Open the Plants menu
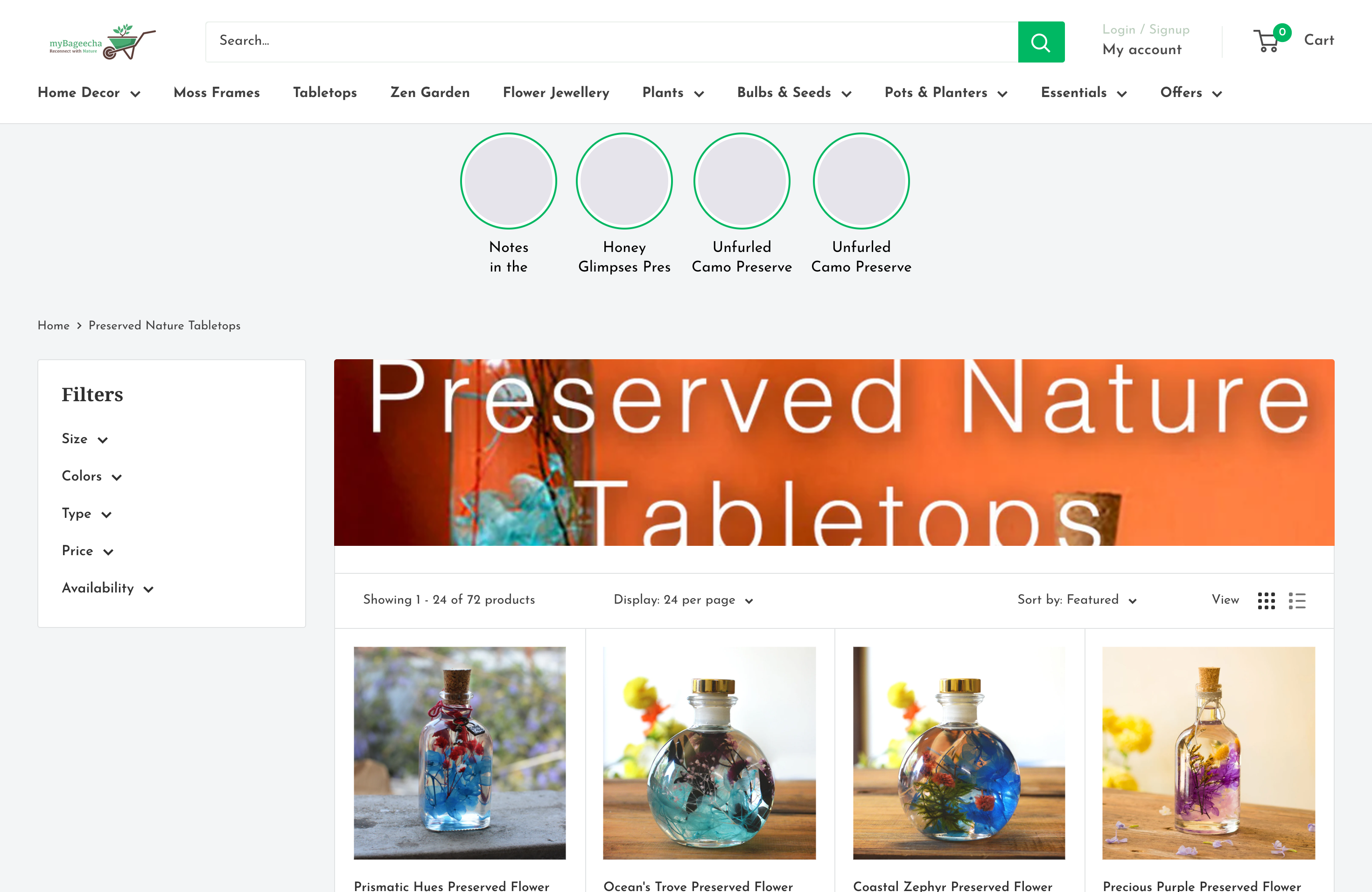The image size is (1372, 892). pos(672,93)
